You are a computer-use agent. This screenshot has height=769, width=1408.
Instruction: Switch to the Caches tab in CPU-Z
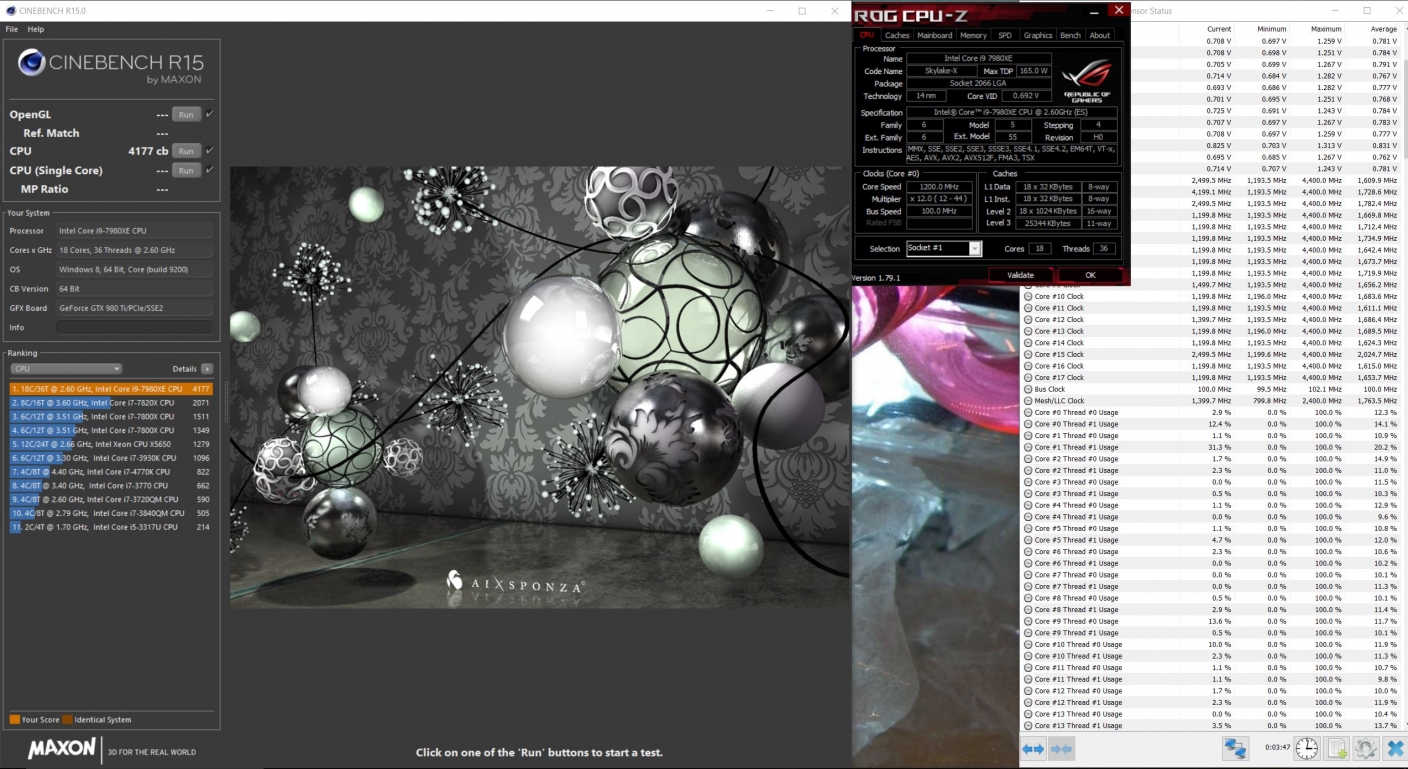[897, 35]
